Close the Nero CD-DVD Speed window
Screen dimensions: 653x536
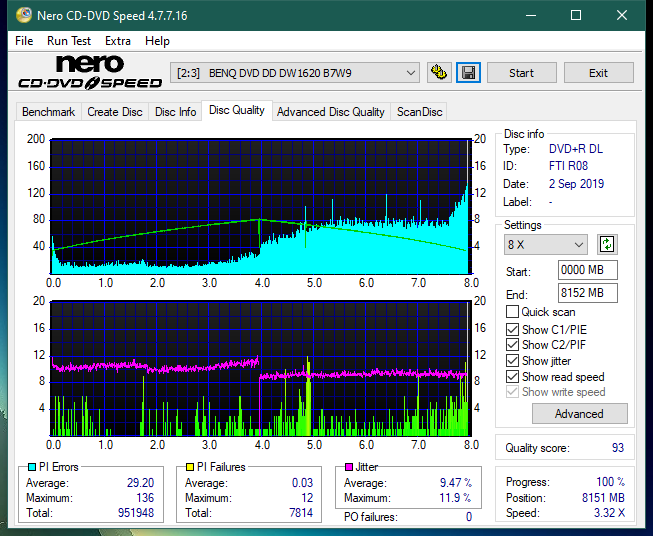click(x=622, y=15)
